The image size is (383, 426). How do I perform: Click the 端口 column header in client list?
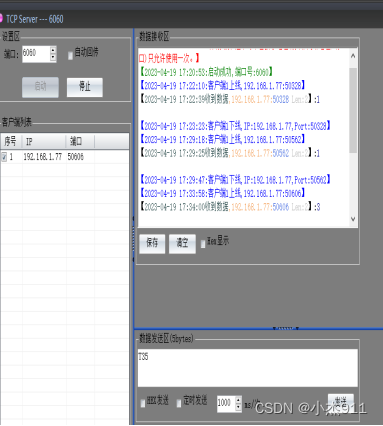click(80, 142)
